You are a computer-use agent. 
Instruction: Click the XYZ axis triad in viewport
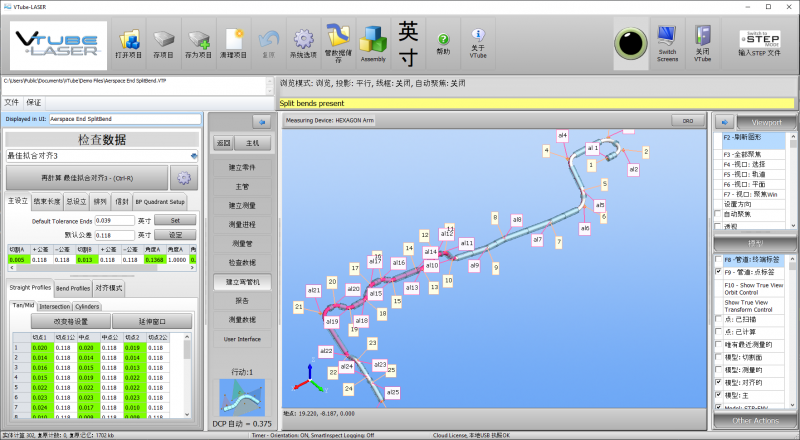(309, 379)
